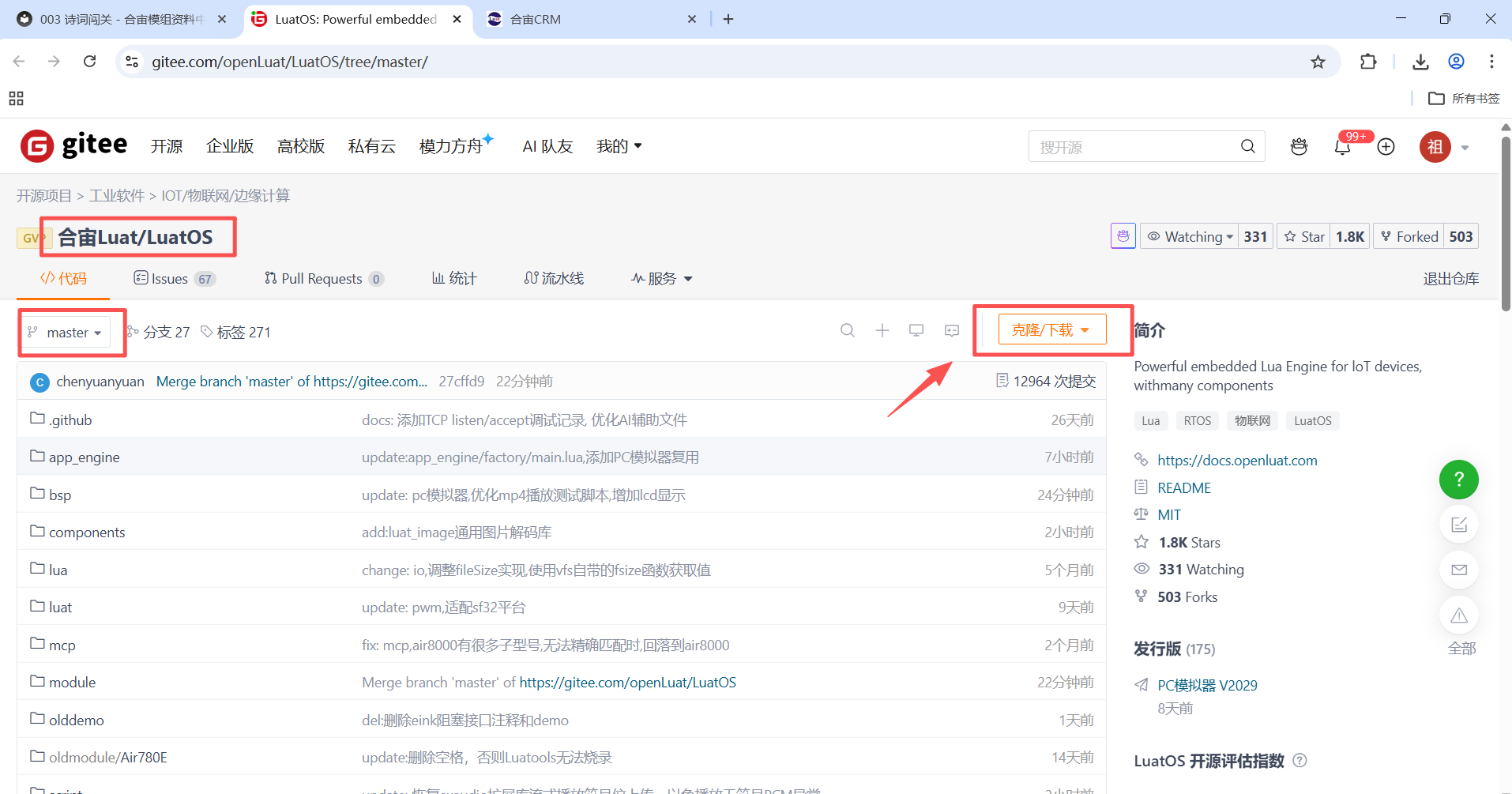Screen dimensions: 1512x794
Task: Click the floating warning triangle report icon
Action: pos(1458,615)
